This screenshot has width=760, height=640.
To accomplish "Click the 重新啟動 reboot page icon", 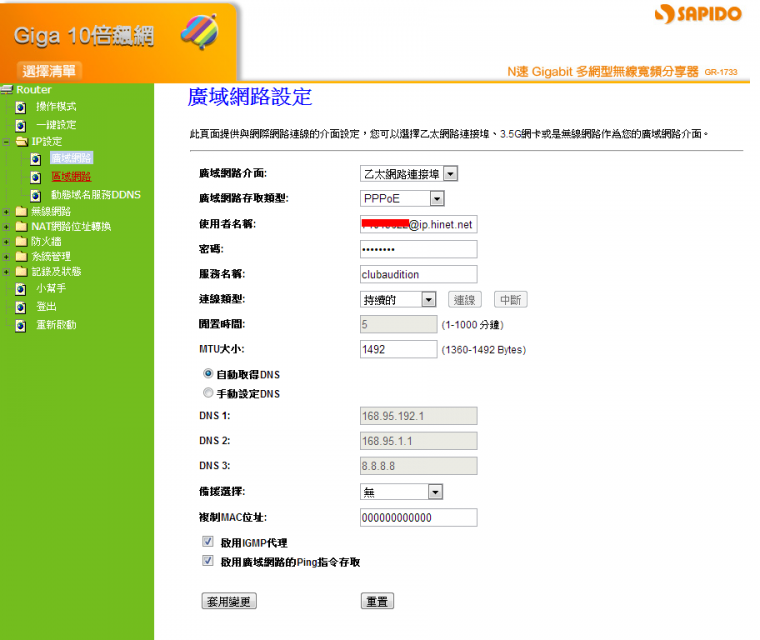I will [x=20, y=326].
